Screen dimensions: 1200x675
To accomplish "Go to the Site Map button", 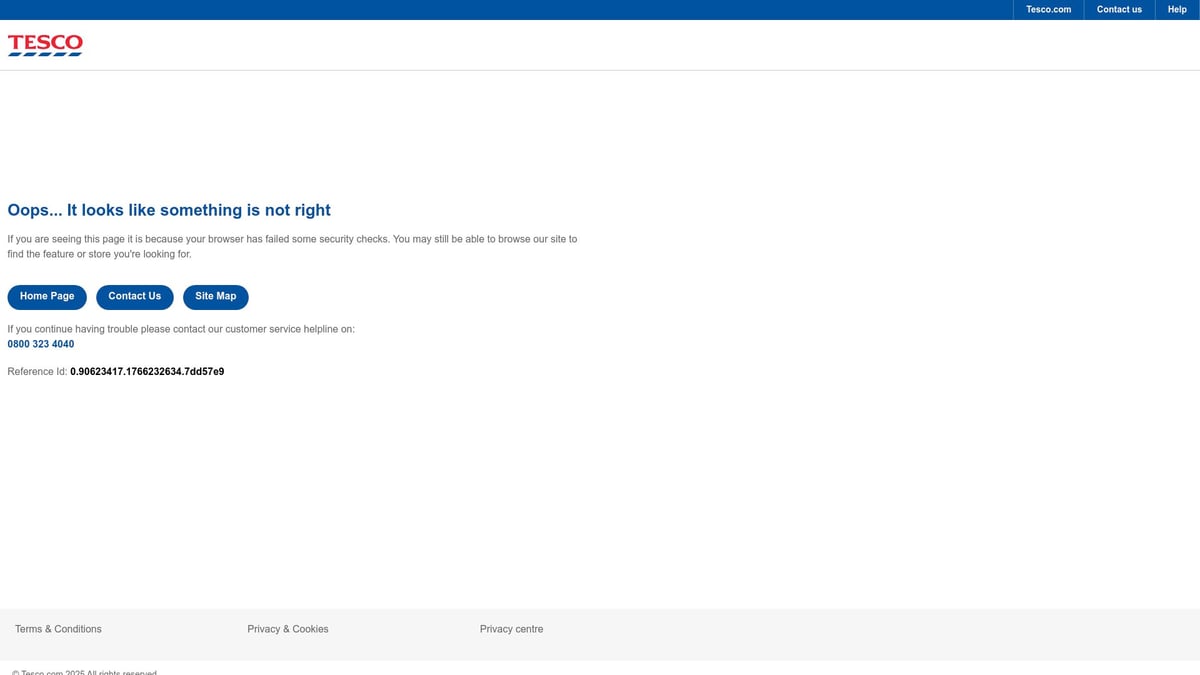I will click(215, 297).
